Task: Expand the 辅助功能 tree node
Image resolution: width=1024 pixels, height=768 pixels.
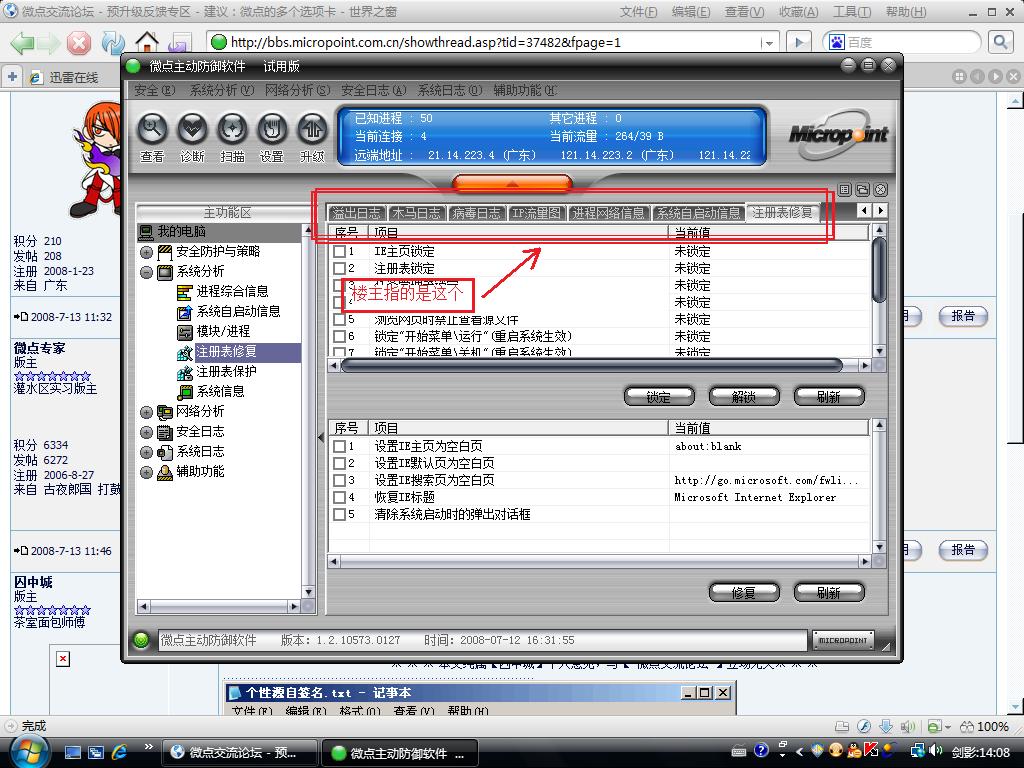Action: pos(146,472)
